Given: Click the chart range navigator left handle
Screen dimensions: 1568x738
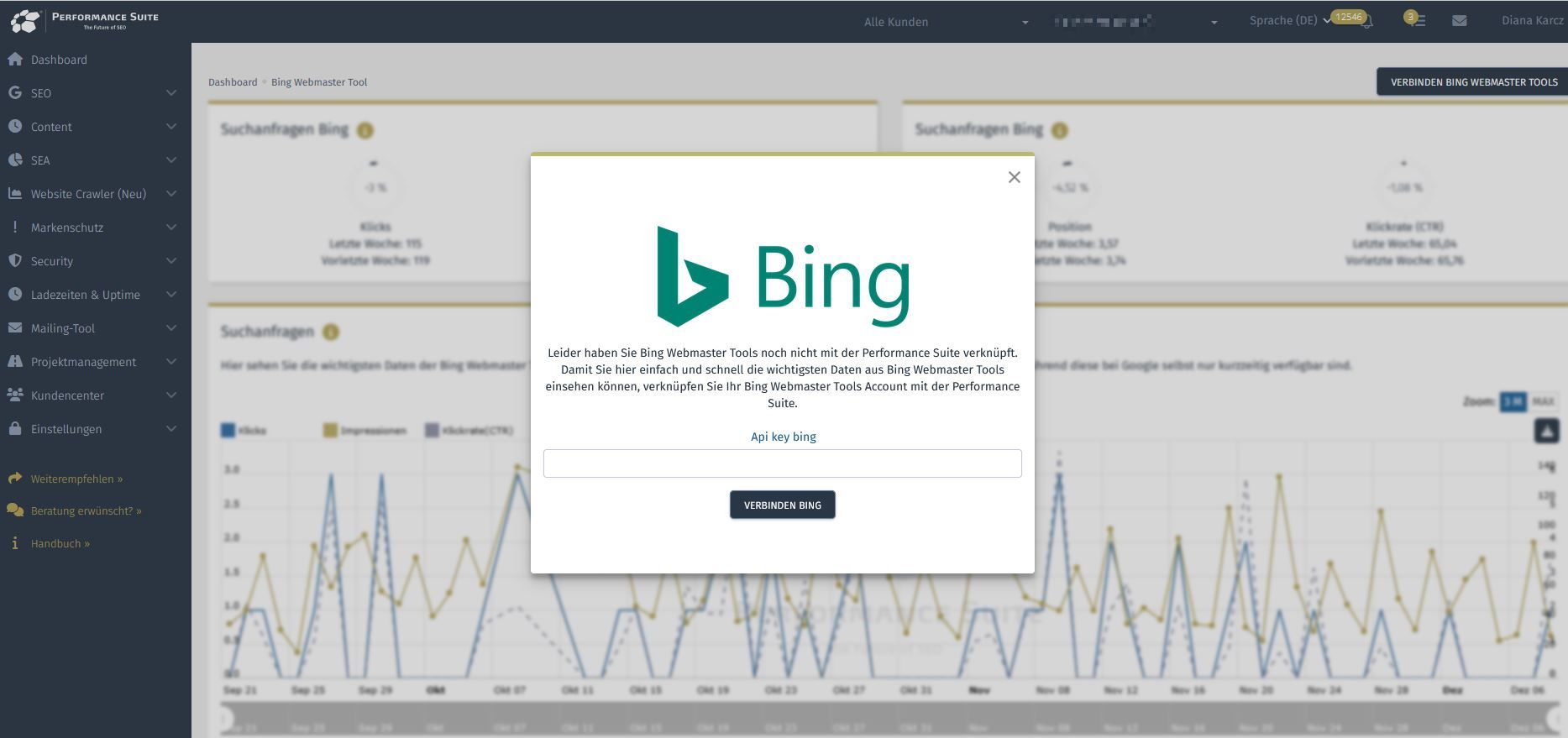Looking at the screenshot, I should (x=224, y=720).
